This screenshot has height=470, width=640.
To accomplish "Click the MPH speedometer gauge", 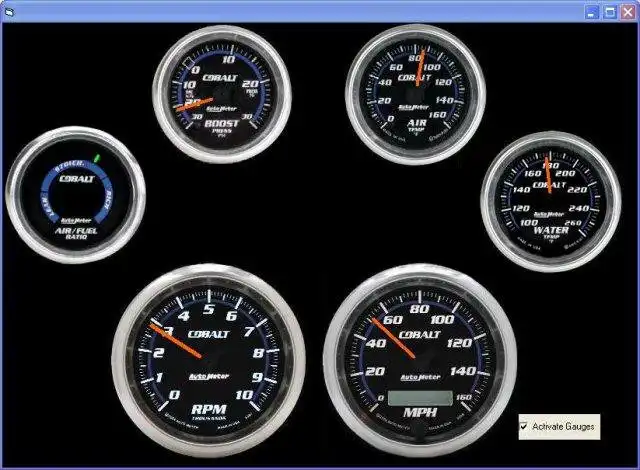I will click(x=420, y=361).
